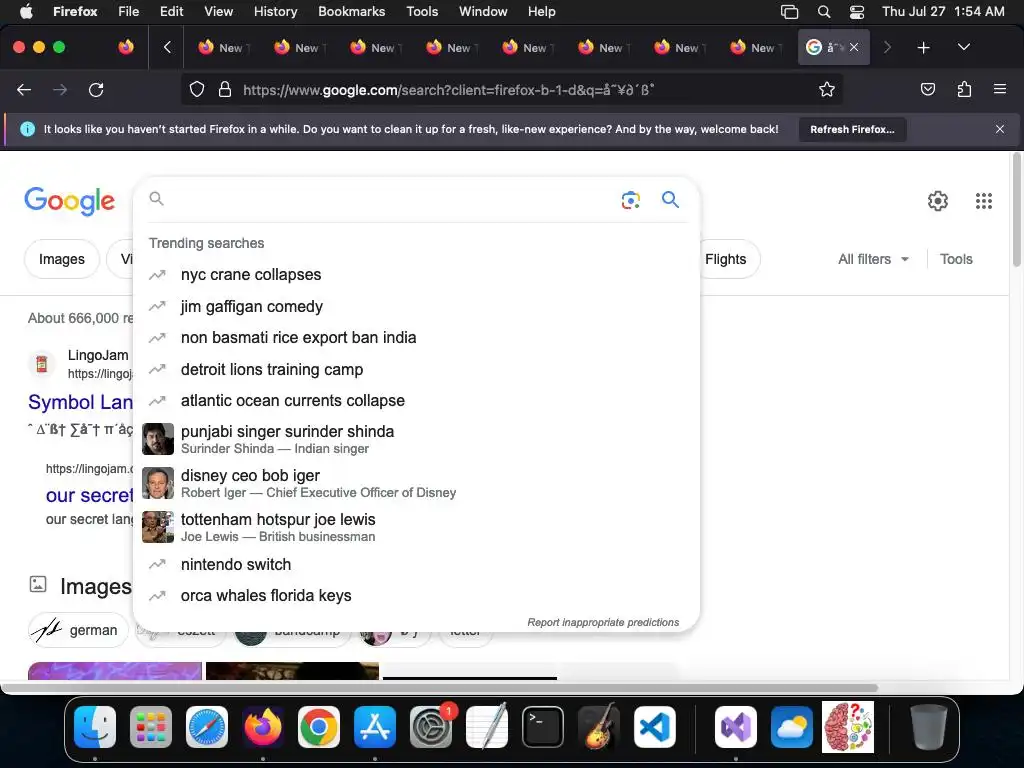The image size is (1024, 768).
Task: Bookmark this page with star icon
Action: (827, 89)
